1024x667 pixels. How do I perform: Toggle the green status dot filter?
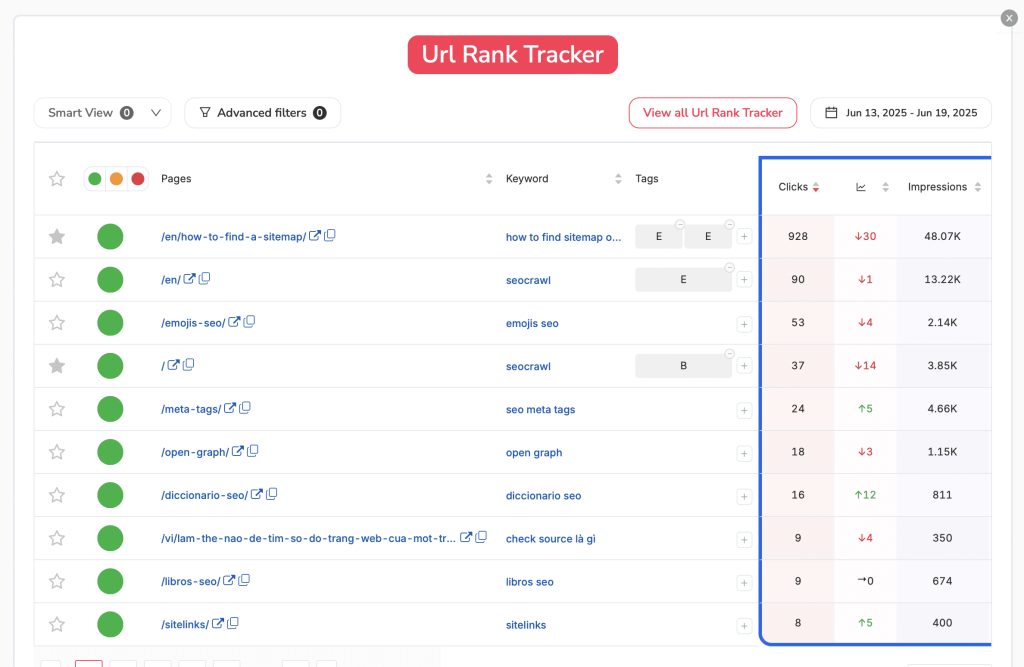pyautogui.click(x=94, y=178)
